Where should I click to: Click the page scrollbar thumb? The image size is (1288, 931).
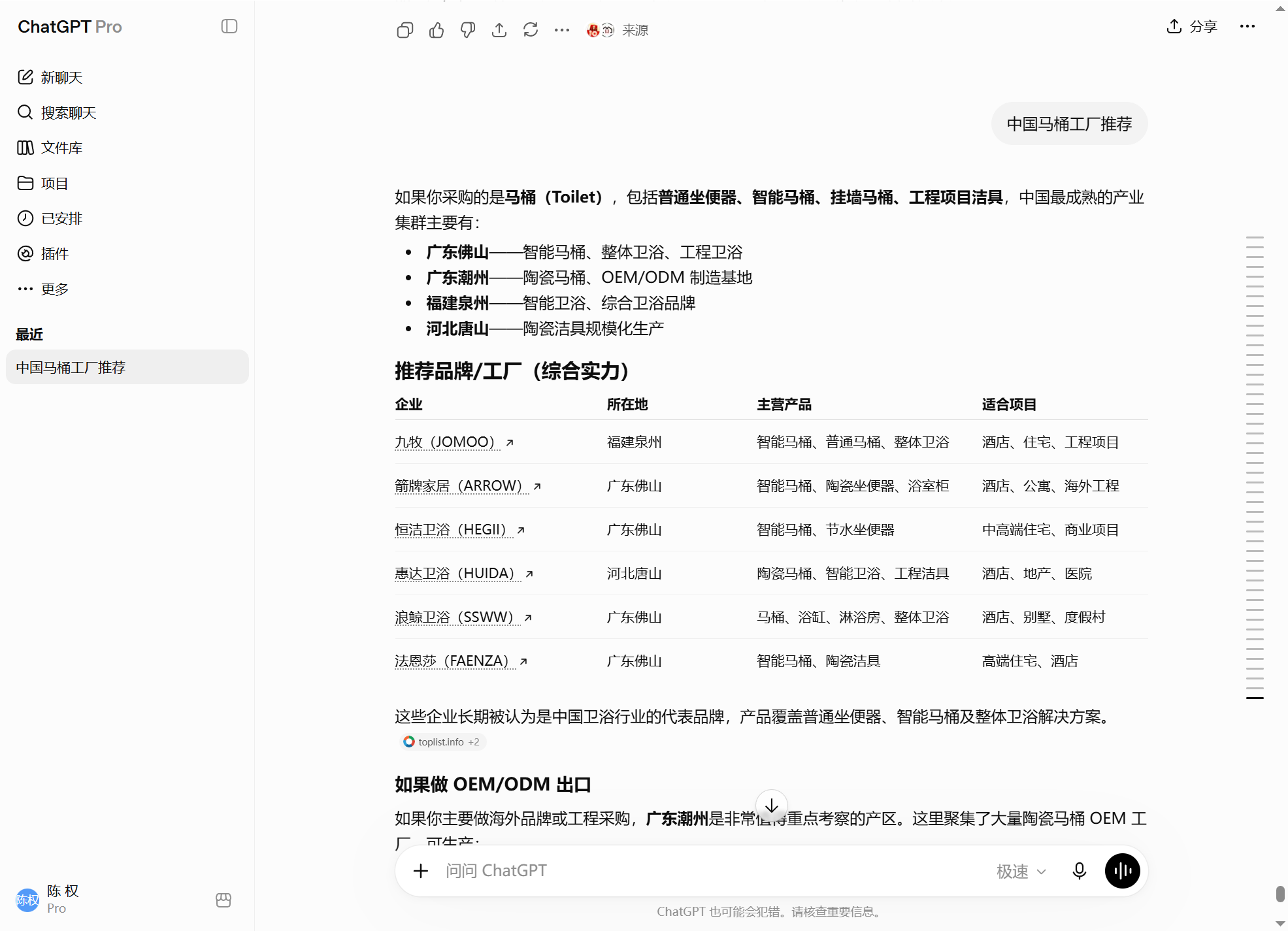pos(1280,893)
